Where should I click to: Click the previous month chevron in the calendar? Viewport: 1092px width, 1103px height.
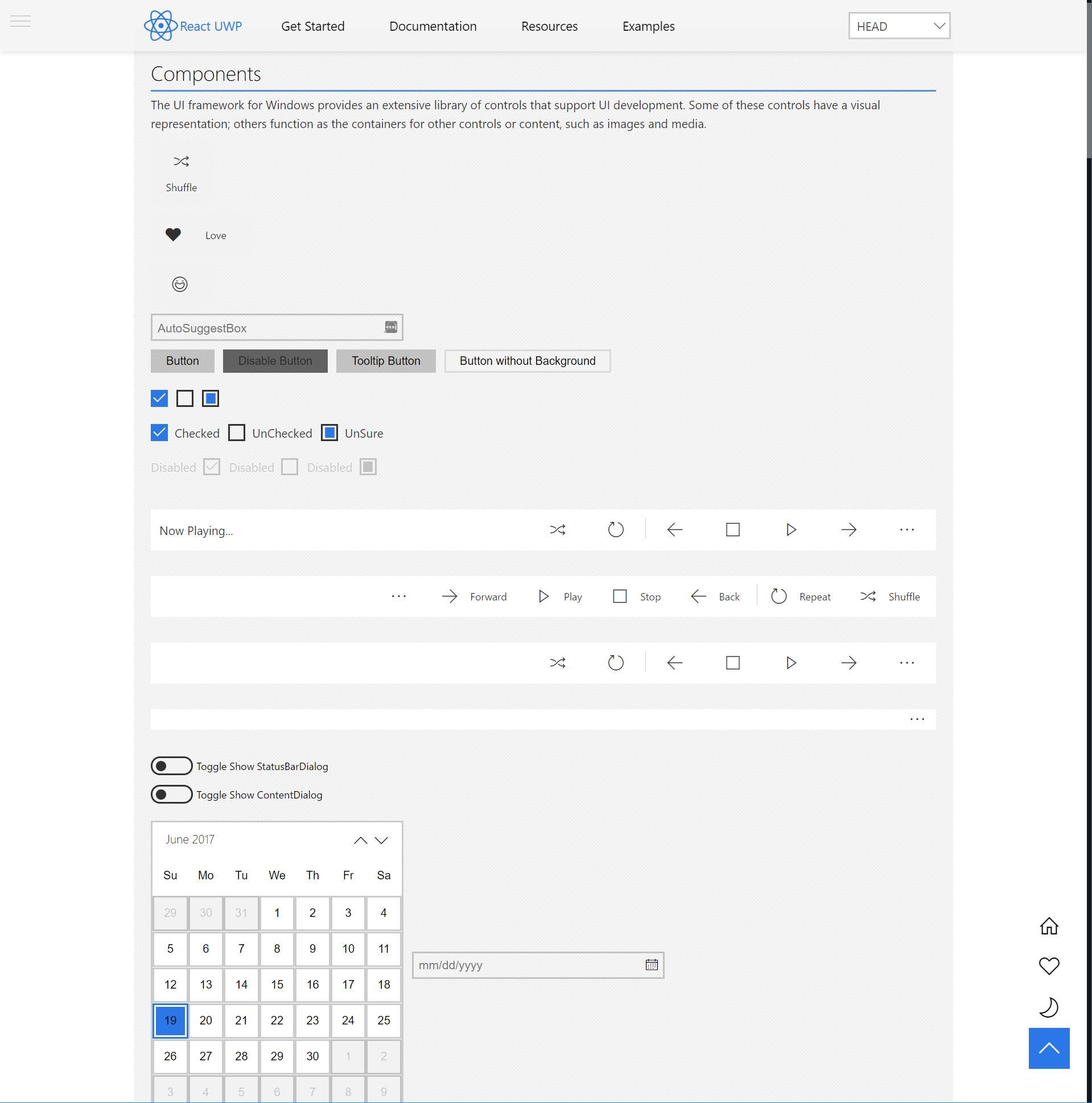[361, 840]
